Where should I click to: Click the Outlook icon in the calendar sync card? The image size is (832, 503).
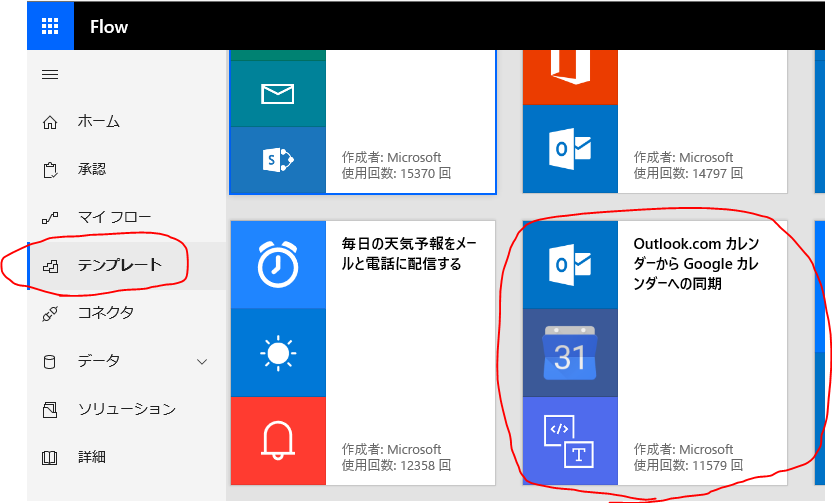coord(570,265)
